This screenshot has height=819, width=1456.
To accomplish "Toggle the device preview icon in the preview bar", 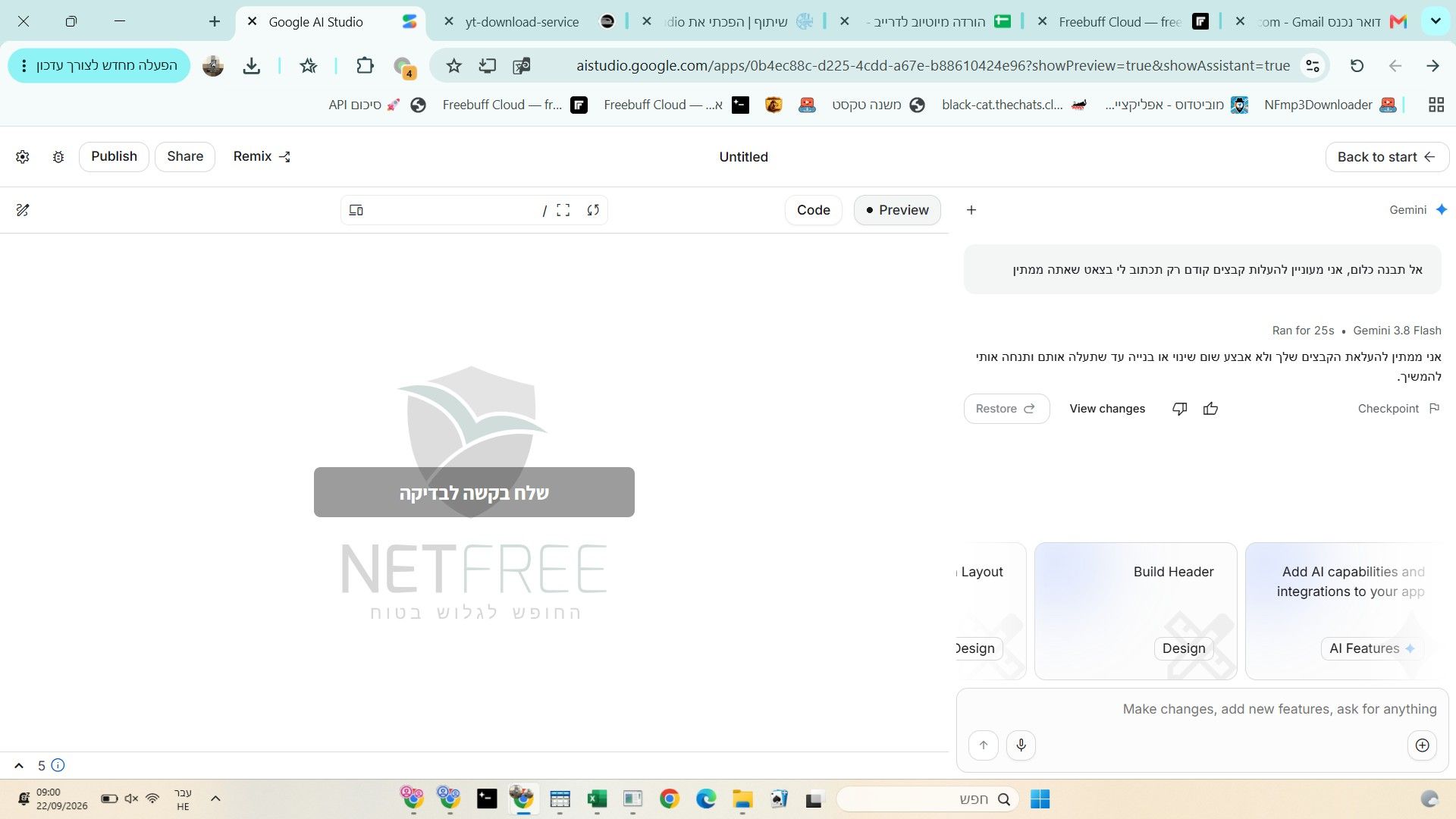I will pyautogui.click(x=356, y=210).
